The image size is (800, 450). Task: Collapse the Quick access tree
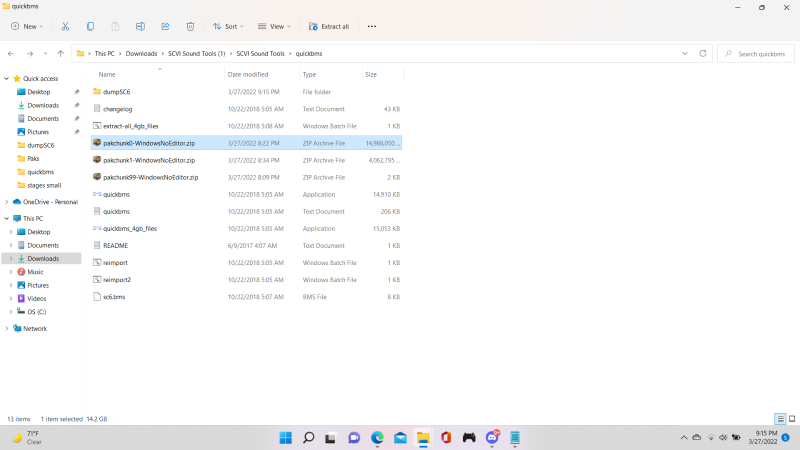7,79
